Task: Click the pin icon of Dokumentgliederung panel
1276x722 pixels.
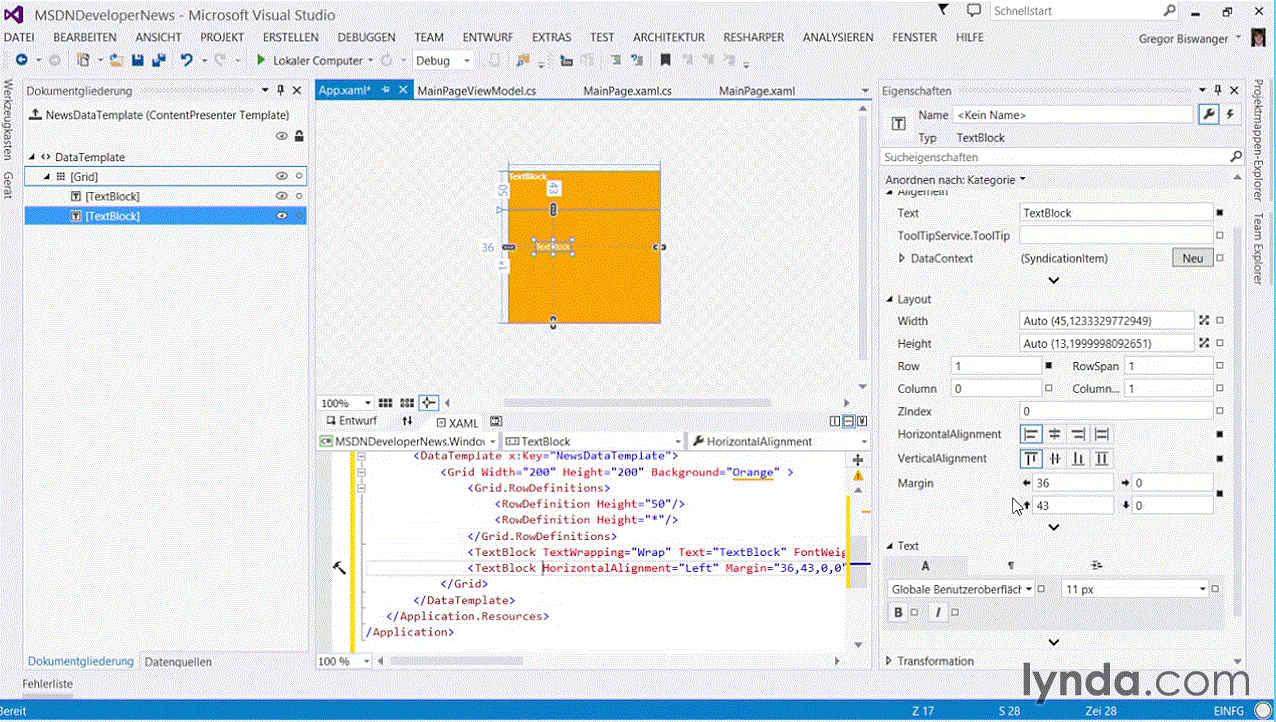Action: 279,91
